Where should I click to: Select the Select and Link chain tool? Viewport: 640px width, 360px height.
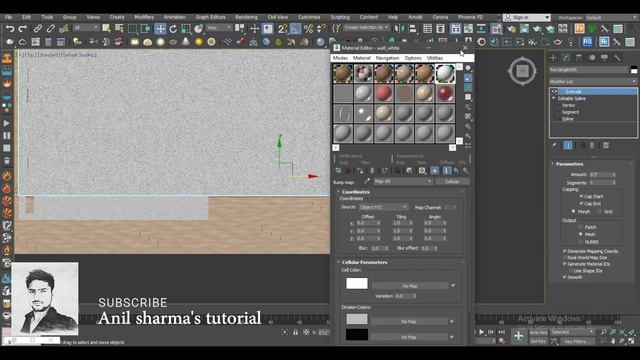coord(38,29)
